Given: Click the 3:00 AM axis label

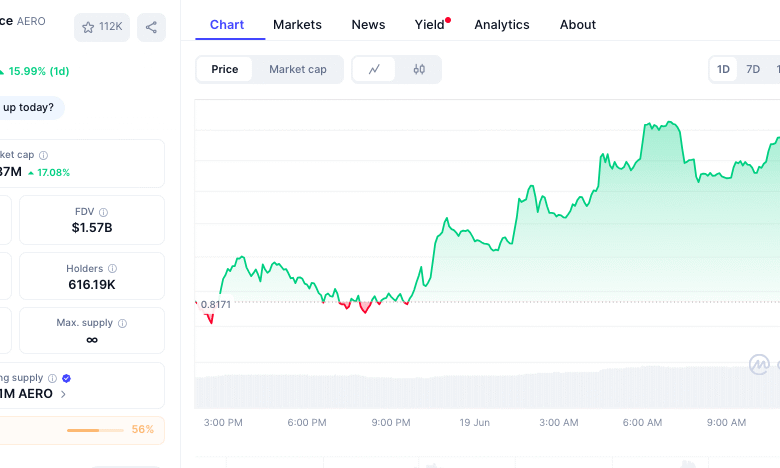Looking at the screenshot, I should (x=559, y=423).
